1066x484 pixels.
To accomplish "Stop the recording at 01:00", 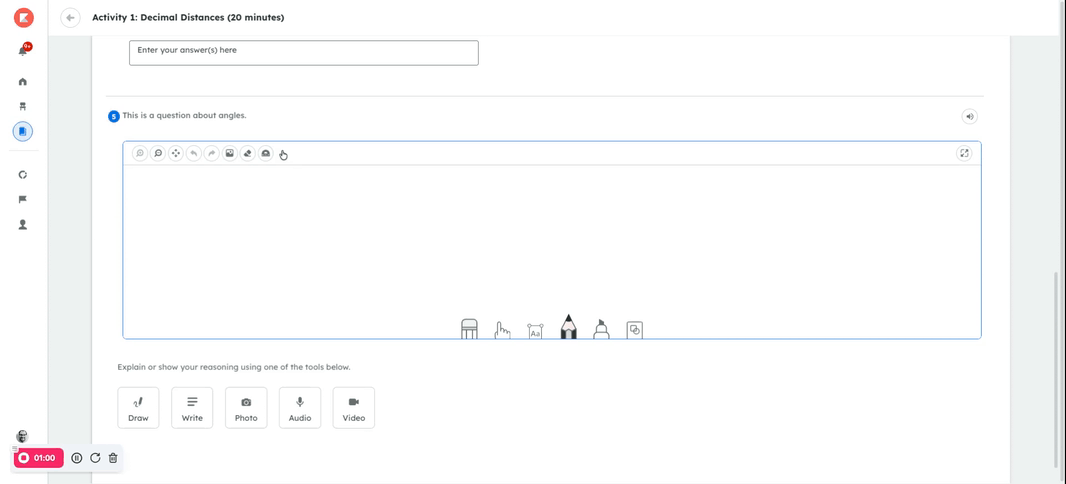I will coord(39,458).
